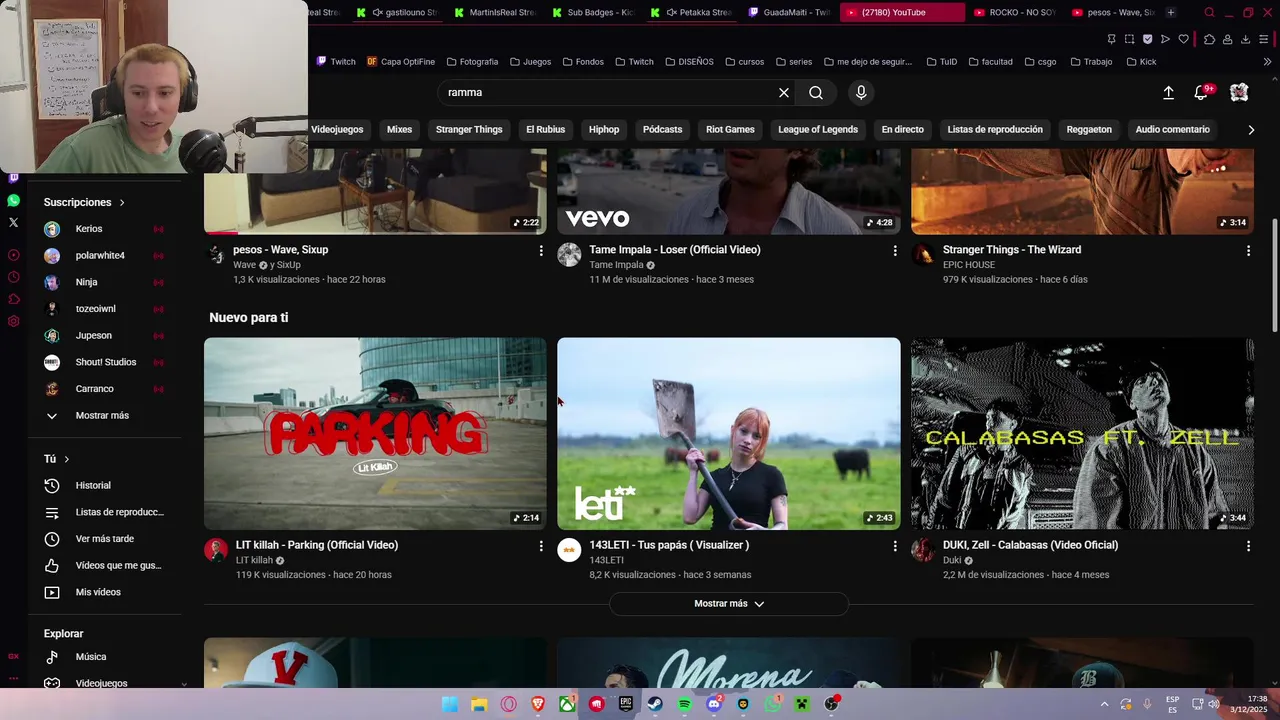Image resolution: width=1280 pixels, height=720 pixels.
Task: Open the account avatar menu
Action: coord(1239,92)
